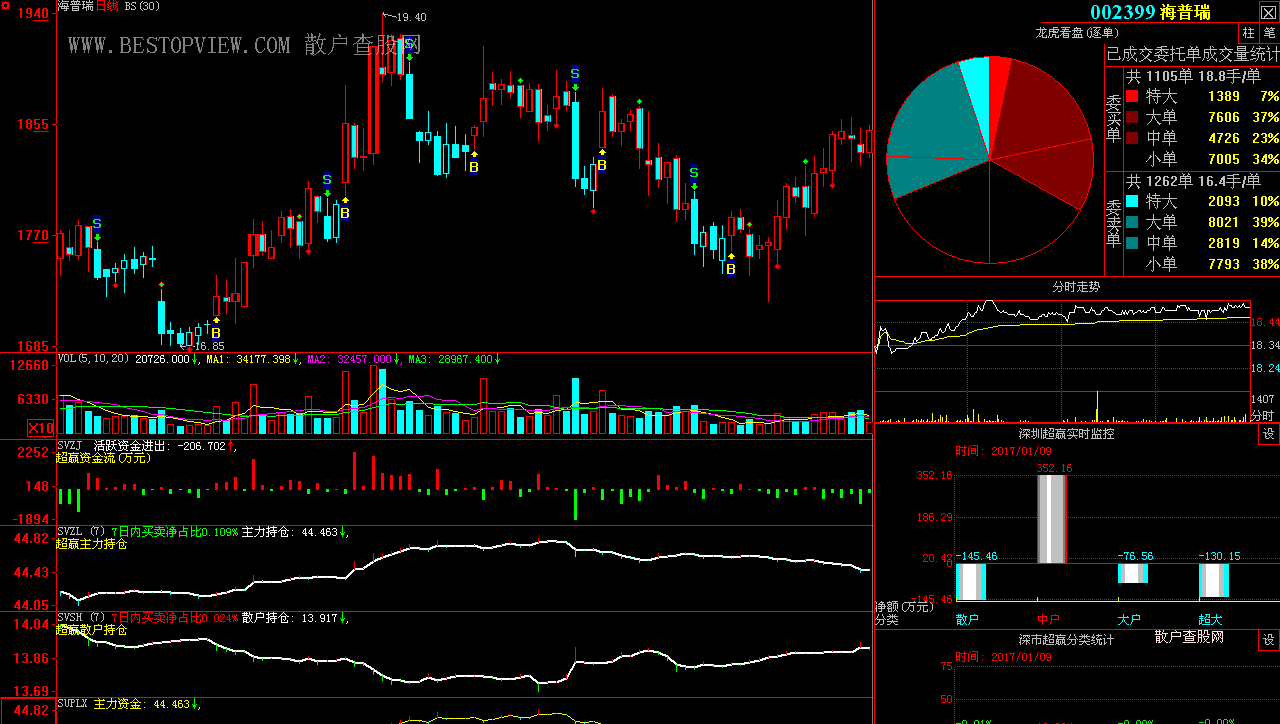This screenshot has width=1280, height=724.
Task: Click the 海普瑞 name in chart header
Action: tap(76, 6)
